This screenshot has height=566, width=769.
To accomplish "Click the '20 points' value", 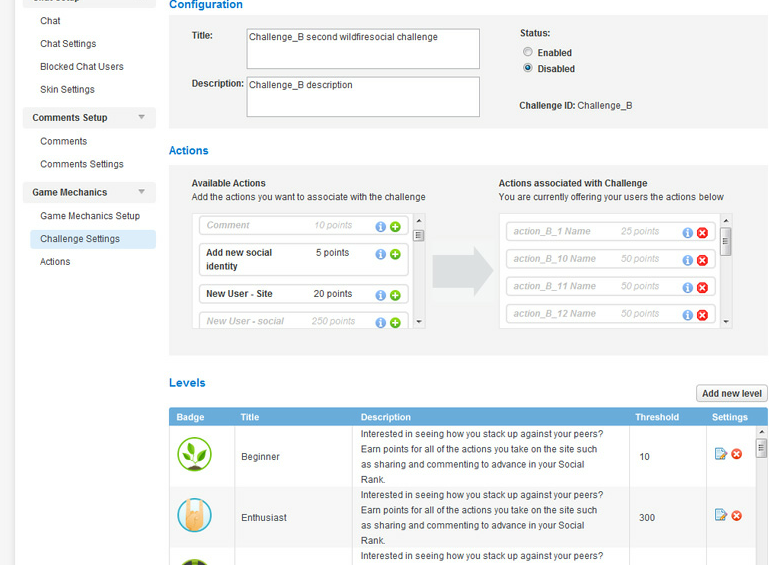I will 333,294.
